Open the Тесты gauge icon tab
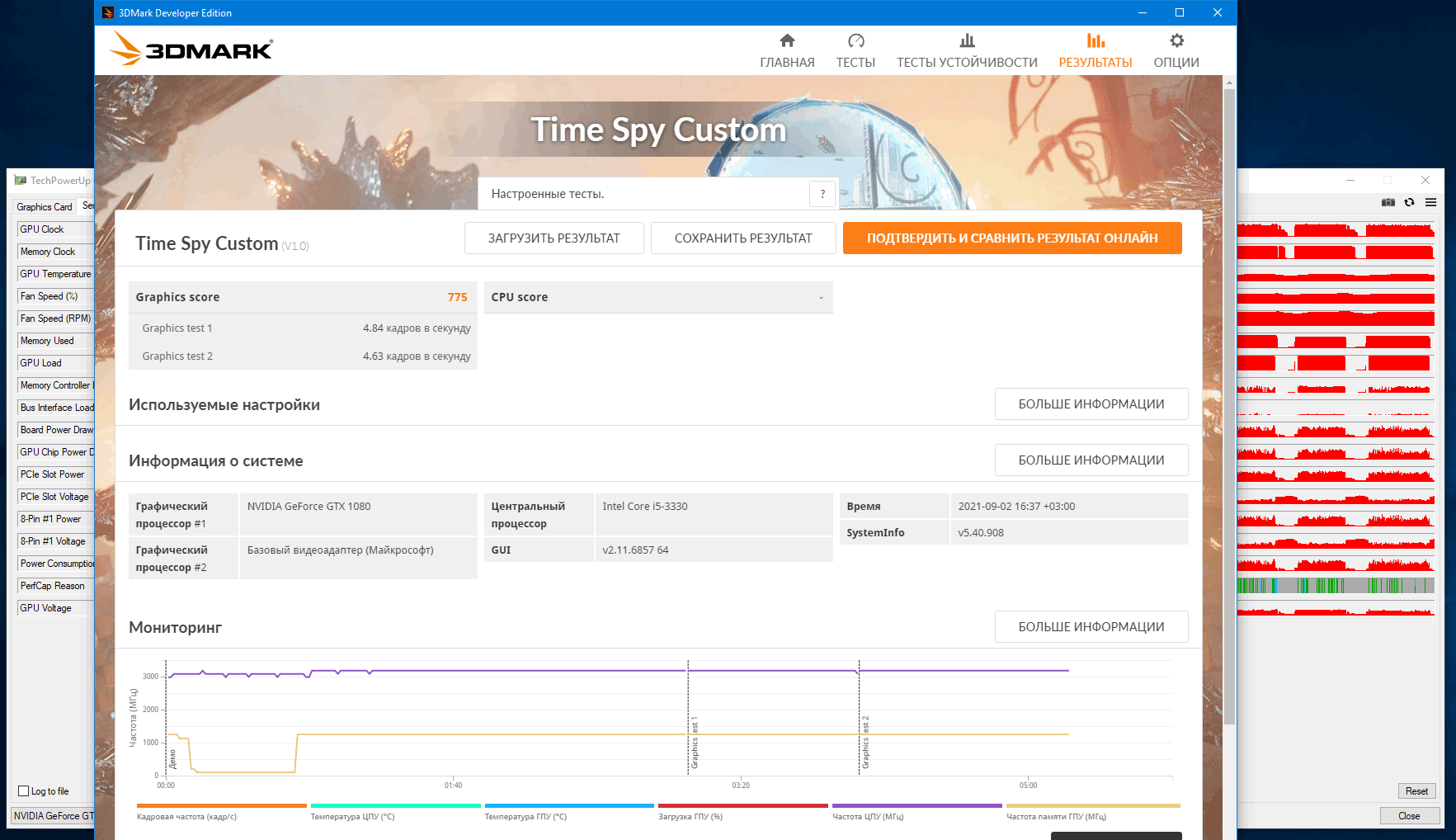The width and height of the screenshot is (1456, 840). (855, 40)
